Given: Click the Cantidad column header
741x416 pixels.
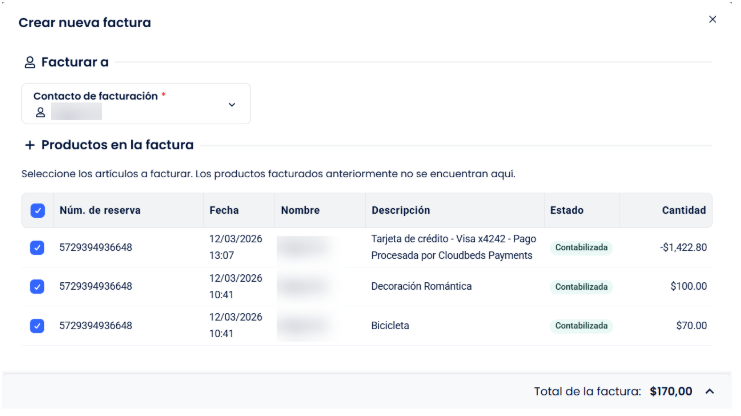Looking at the screenshot, I should click(x=684, y=211).
